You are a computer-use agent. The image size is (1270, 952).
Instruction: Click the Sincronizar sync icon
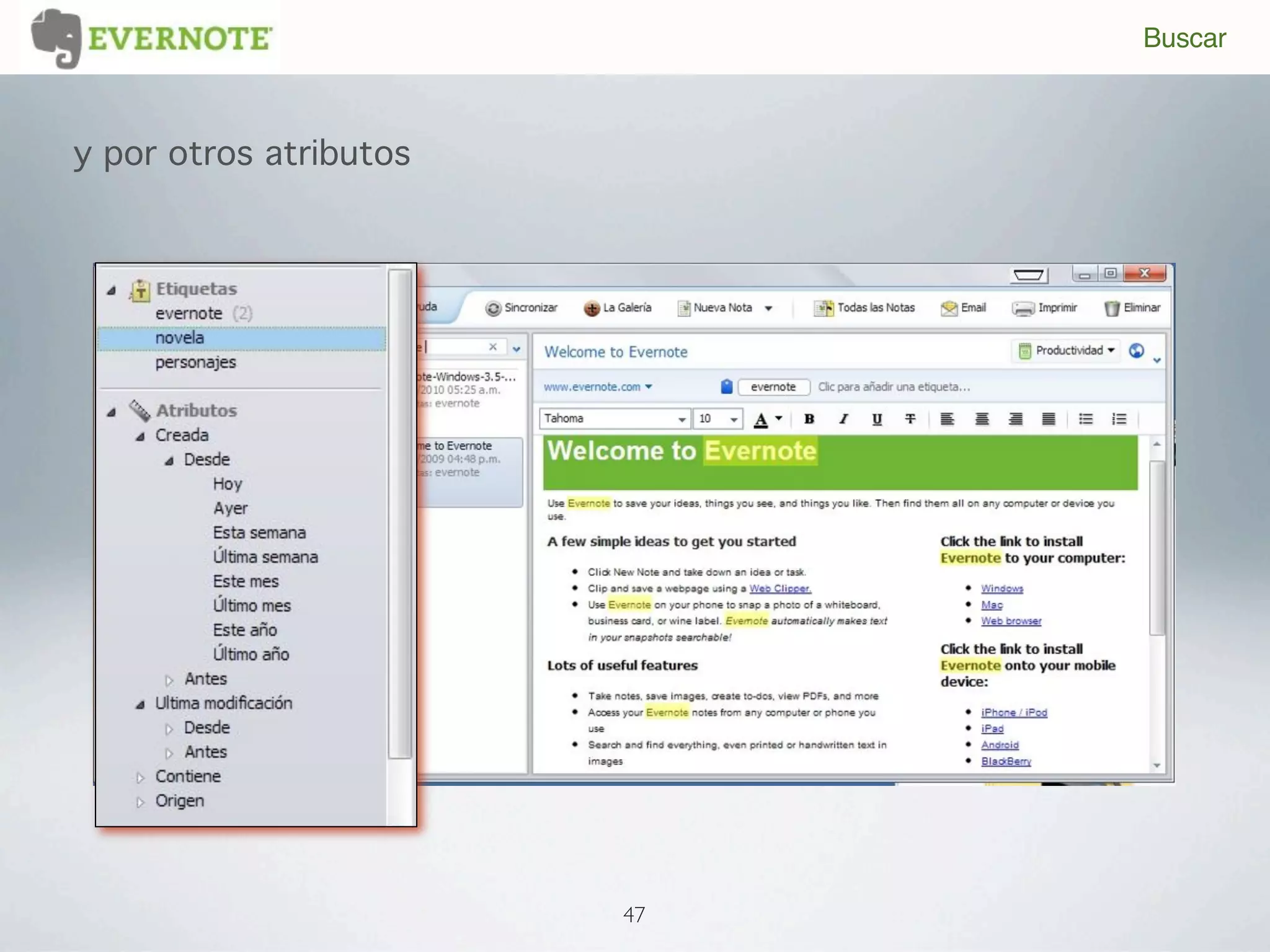pos(493,308)
